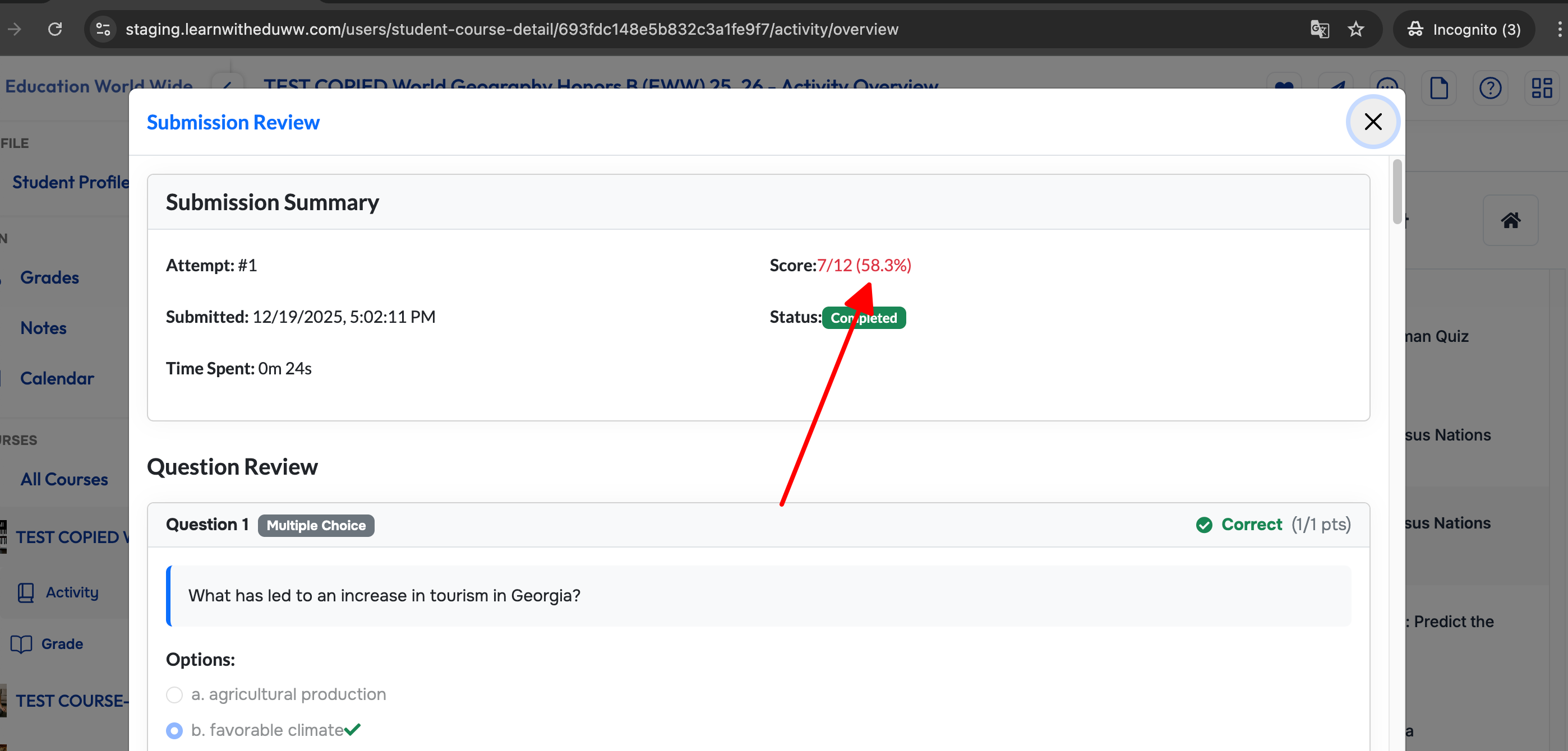Viewport: 1568px width, 751px height.
Task: Click the dialog's vertical scrollbar thumb
Action: [x=1397, y=192]
